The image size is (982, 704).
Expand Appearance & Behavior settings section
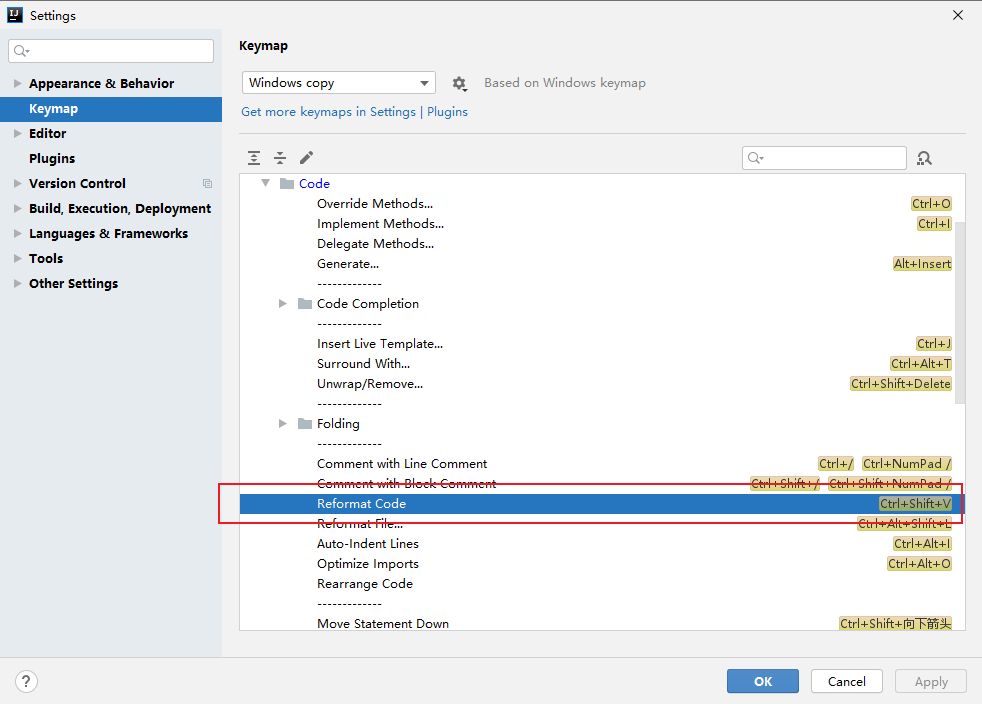tap(17, 84)
